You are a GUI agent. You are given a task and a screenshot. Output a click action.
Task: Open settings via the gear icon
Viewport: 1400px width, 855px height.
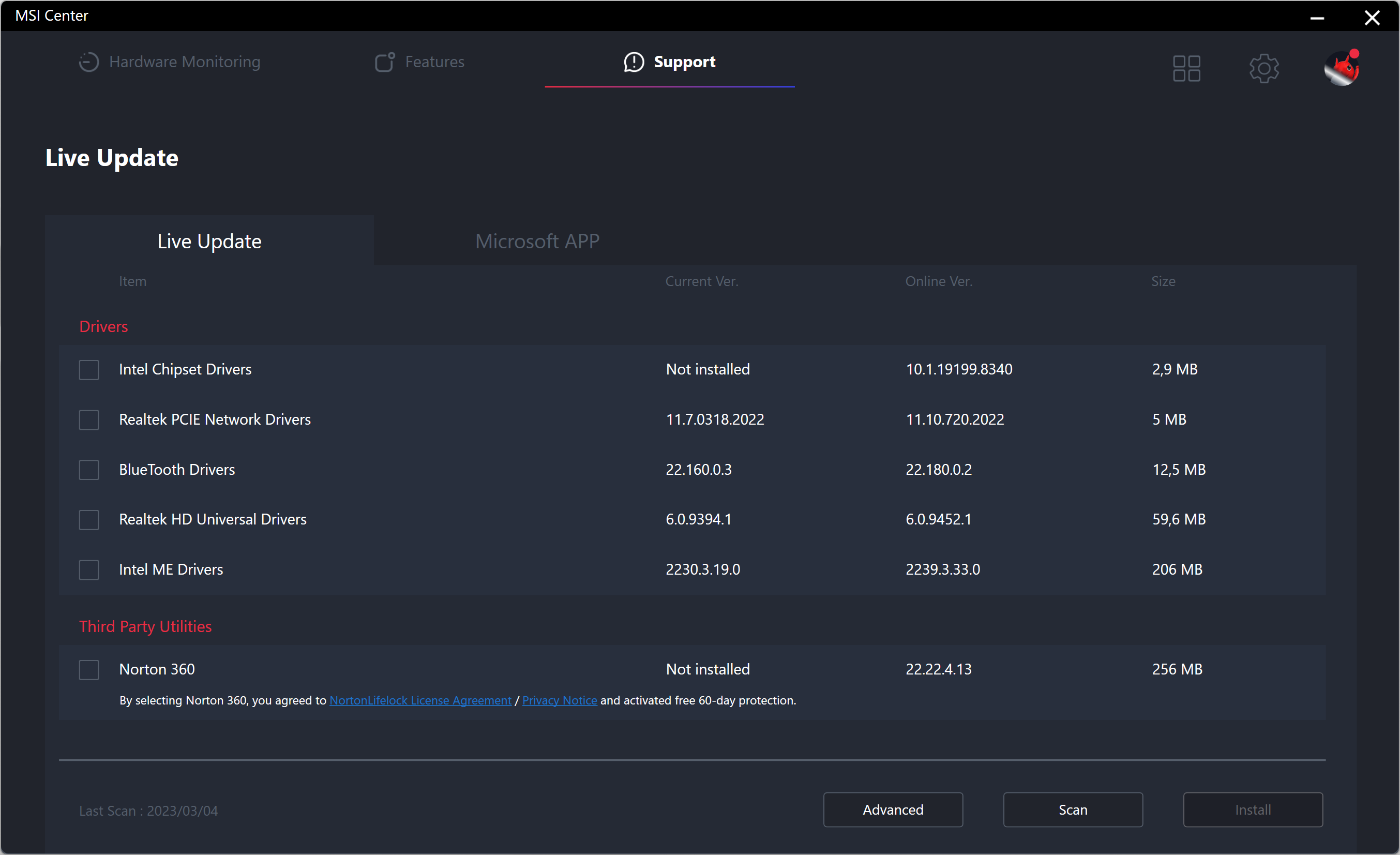(x=1263, y=69)
